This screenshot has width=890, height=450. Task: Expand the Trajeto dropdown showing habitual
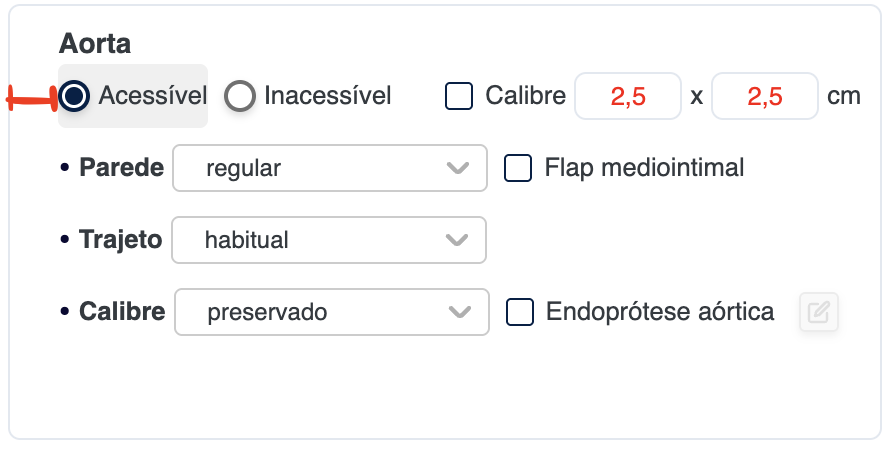[x=328, y=240]
